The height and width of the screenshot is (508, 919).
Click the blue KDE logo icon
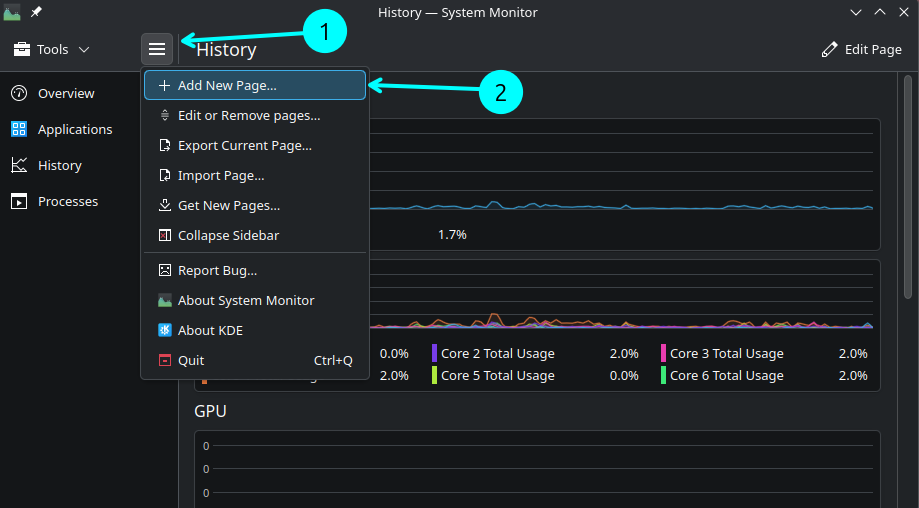(165, 330)
